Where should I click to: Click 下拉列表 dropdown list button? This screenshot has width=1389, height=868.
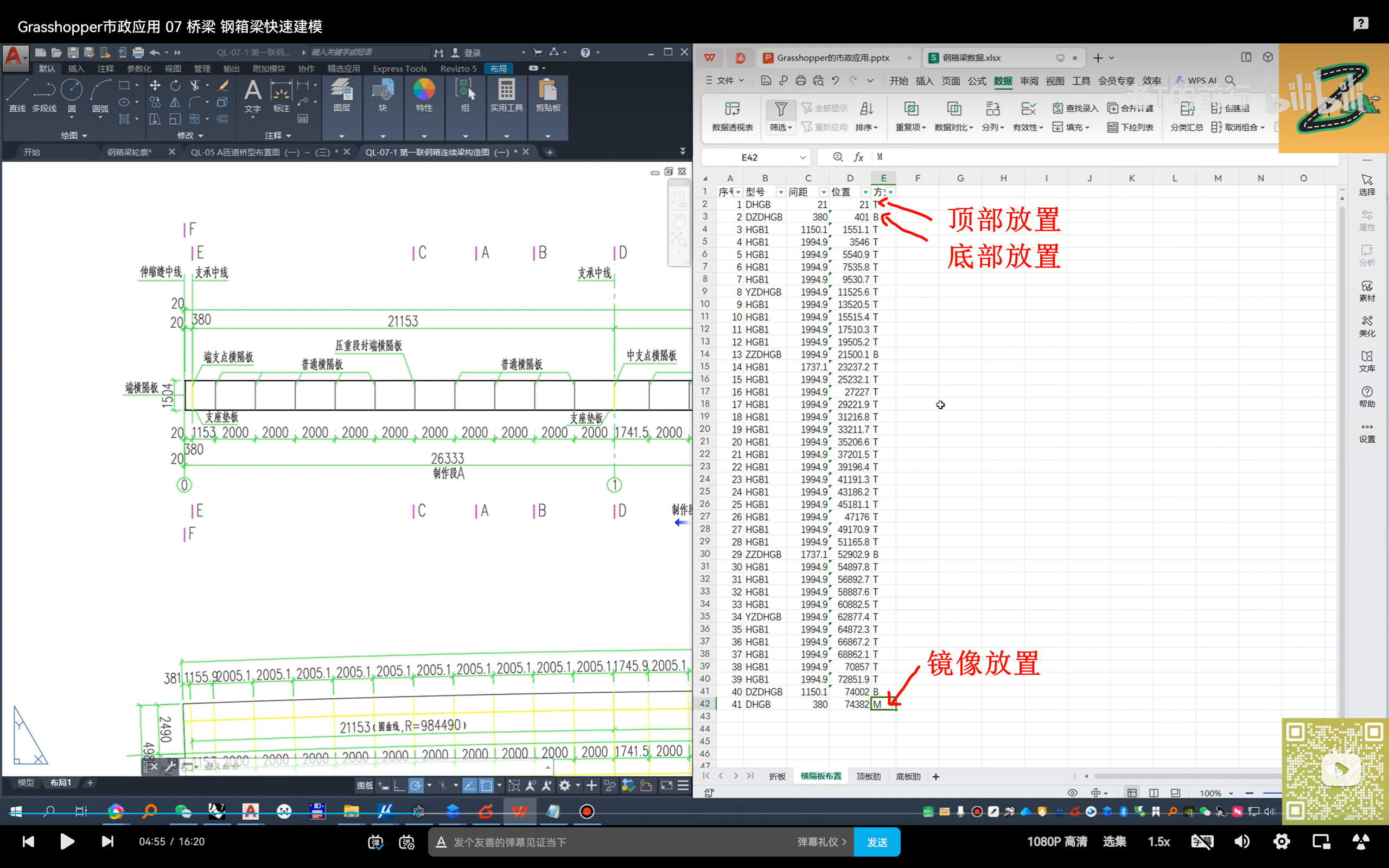(x=1130, y=127)
